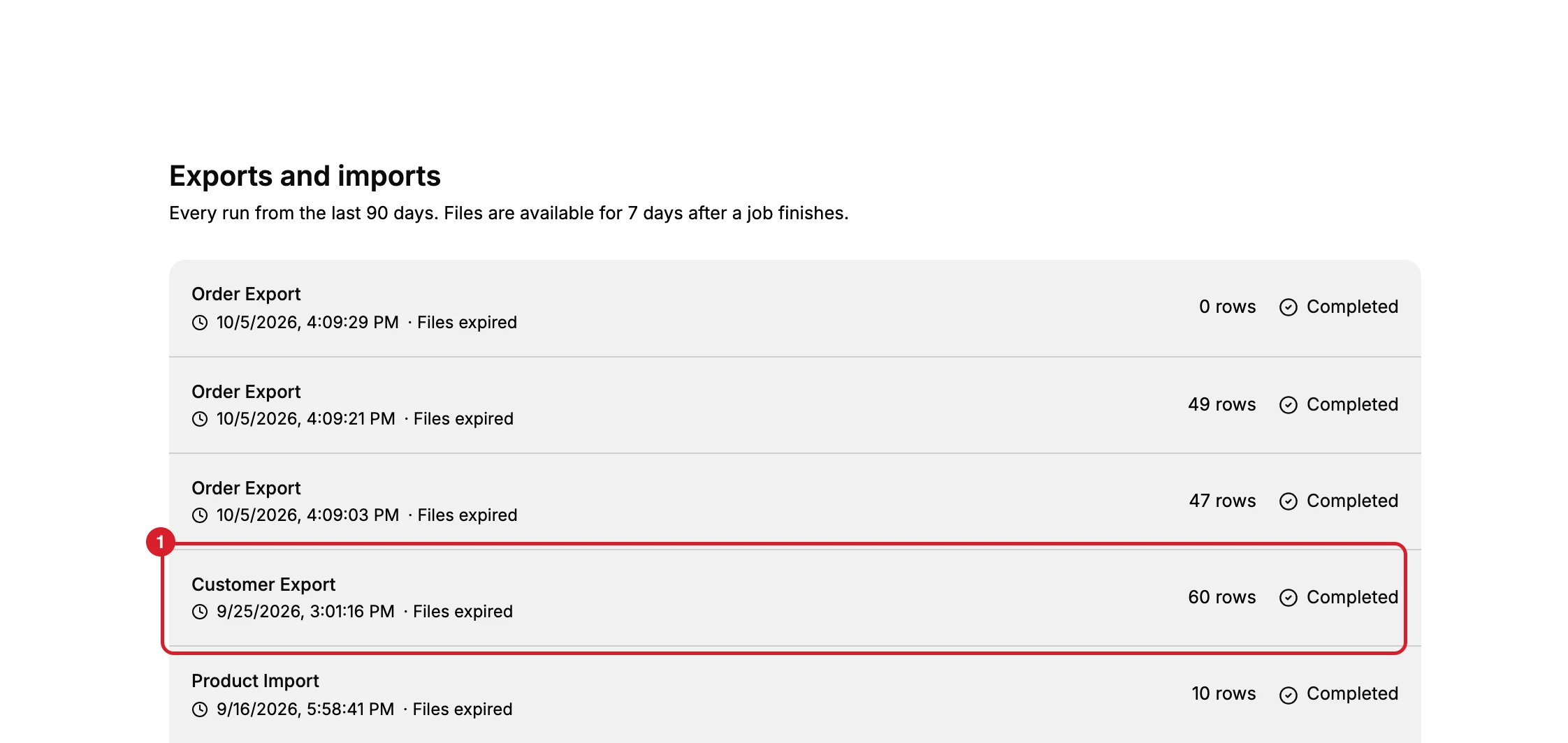Click the '10 rows' count

point(1224,693)
